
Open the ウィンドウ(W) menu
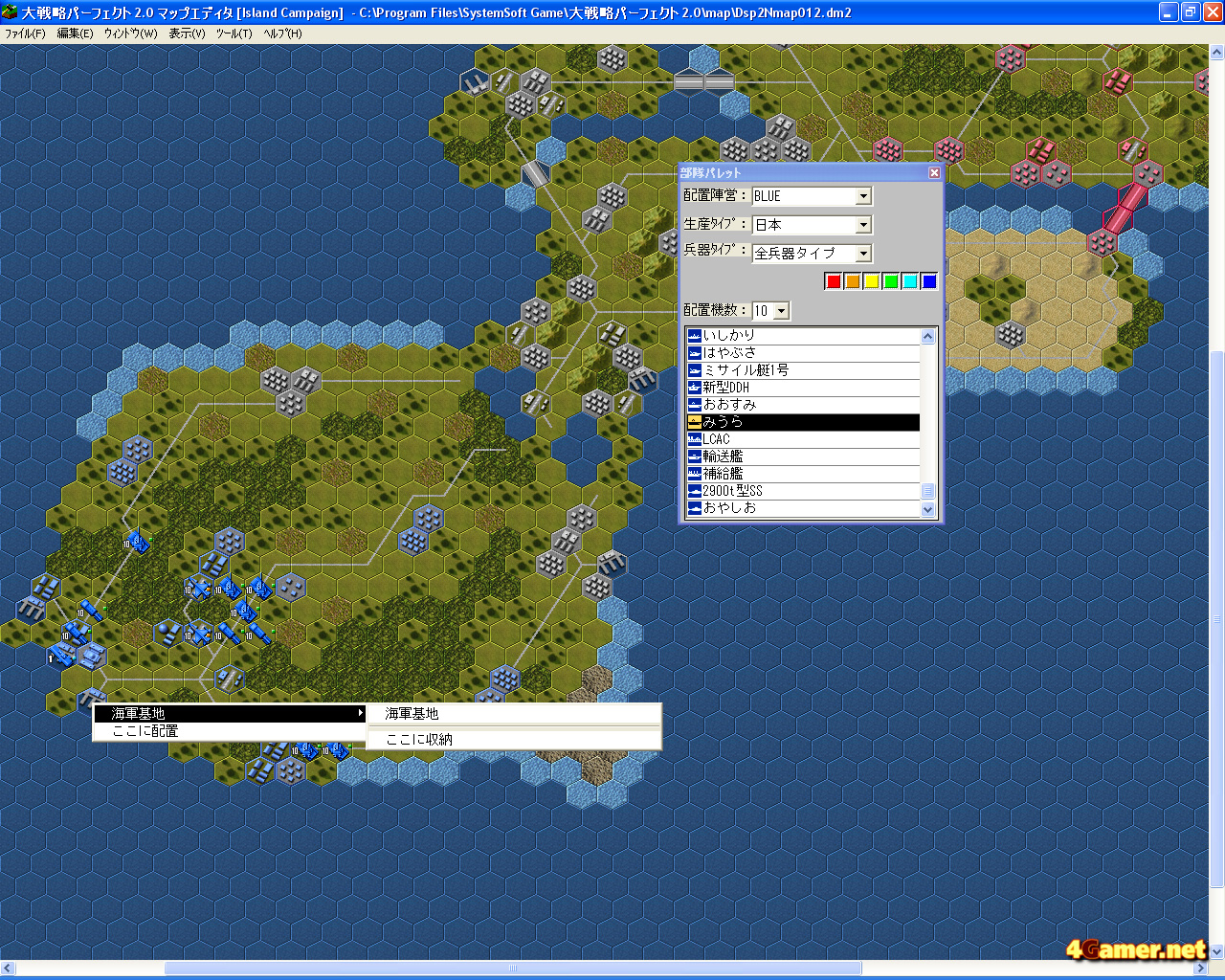(130, 33)
